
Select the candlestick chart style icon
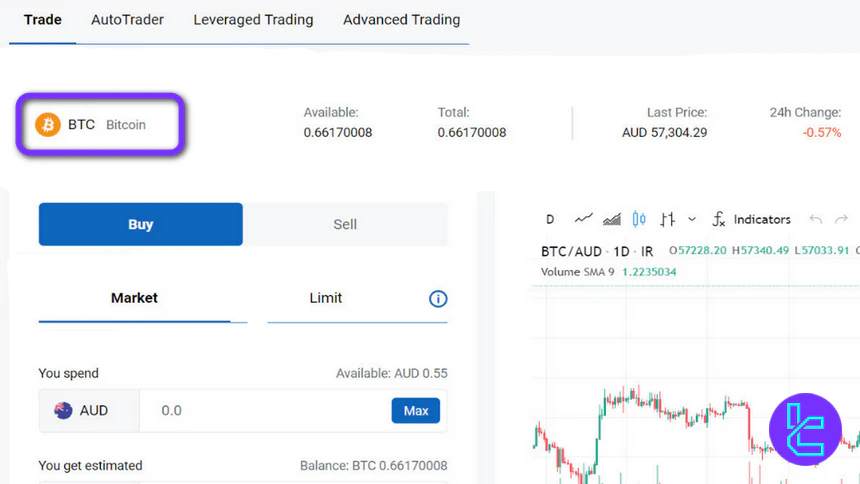click(639, 220)
